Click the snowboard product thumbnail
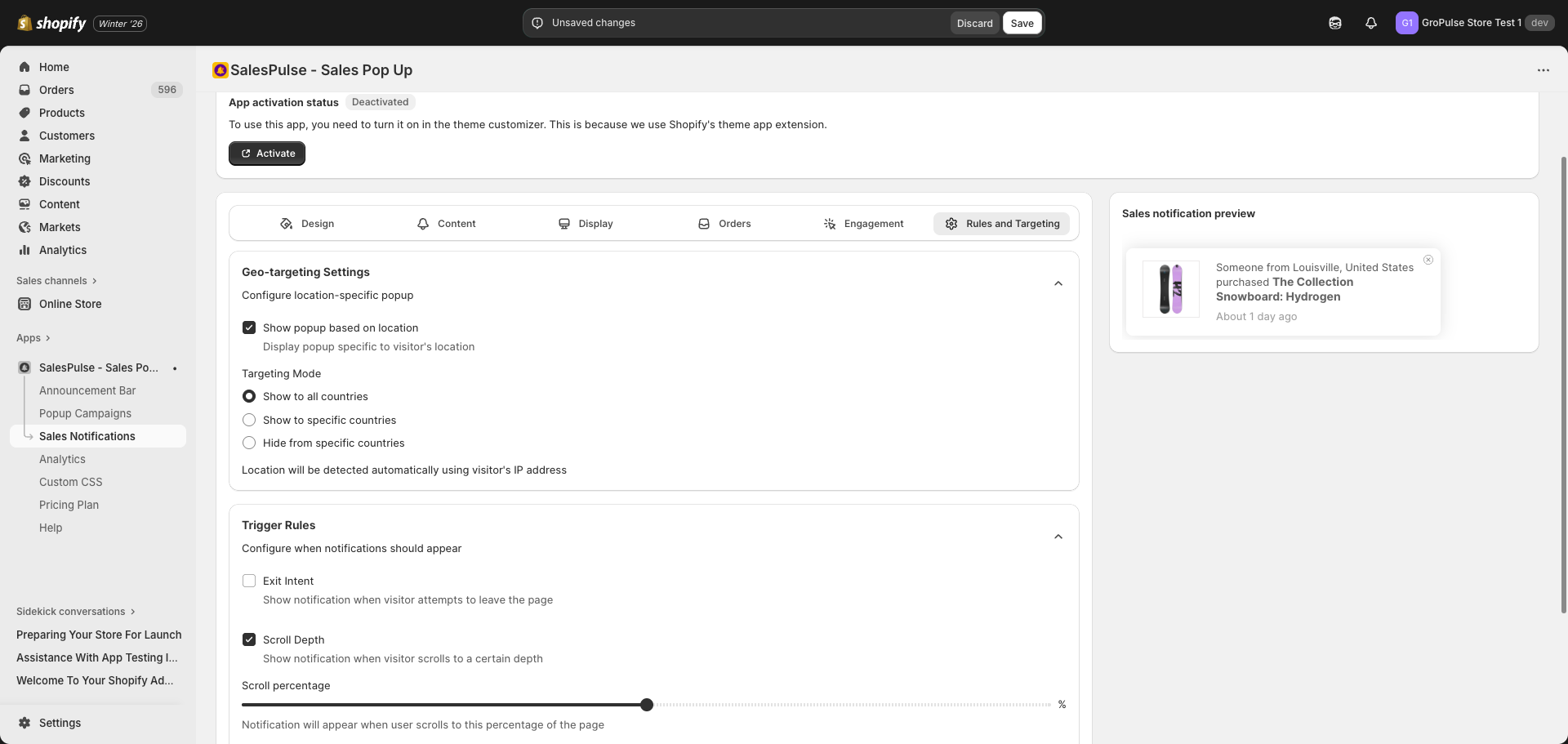The width and height of the screenshot is (1568, 744). tap(1170, 289)
